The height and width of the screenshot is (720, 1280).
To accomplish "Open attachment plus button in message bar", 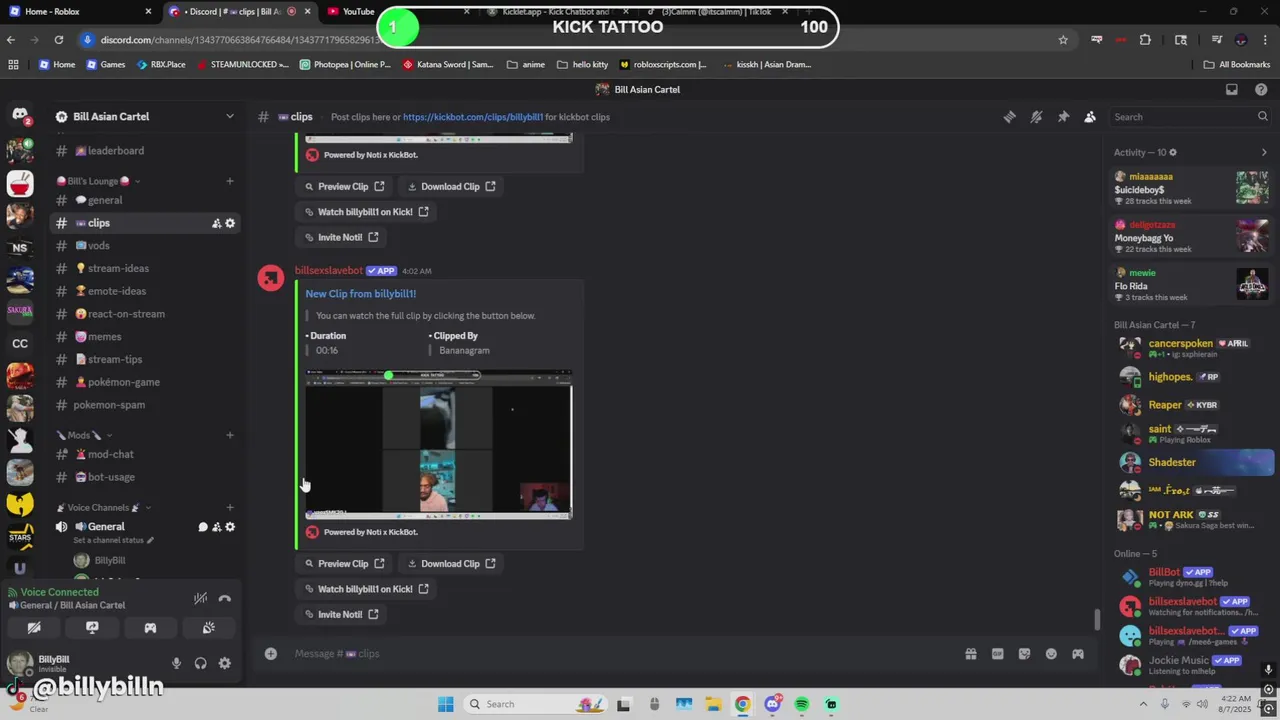I will tap(270, 654).
